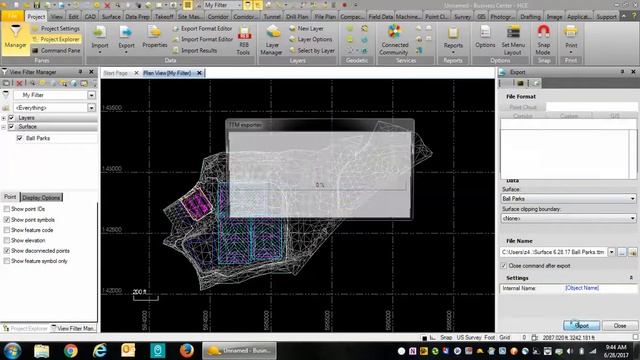
Task: Enable Show feature symbol only
Action: coord(7,261)
